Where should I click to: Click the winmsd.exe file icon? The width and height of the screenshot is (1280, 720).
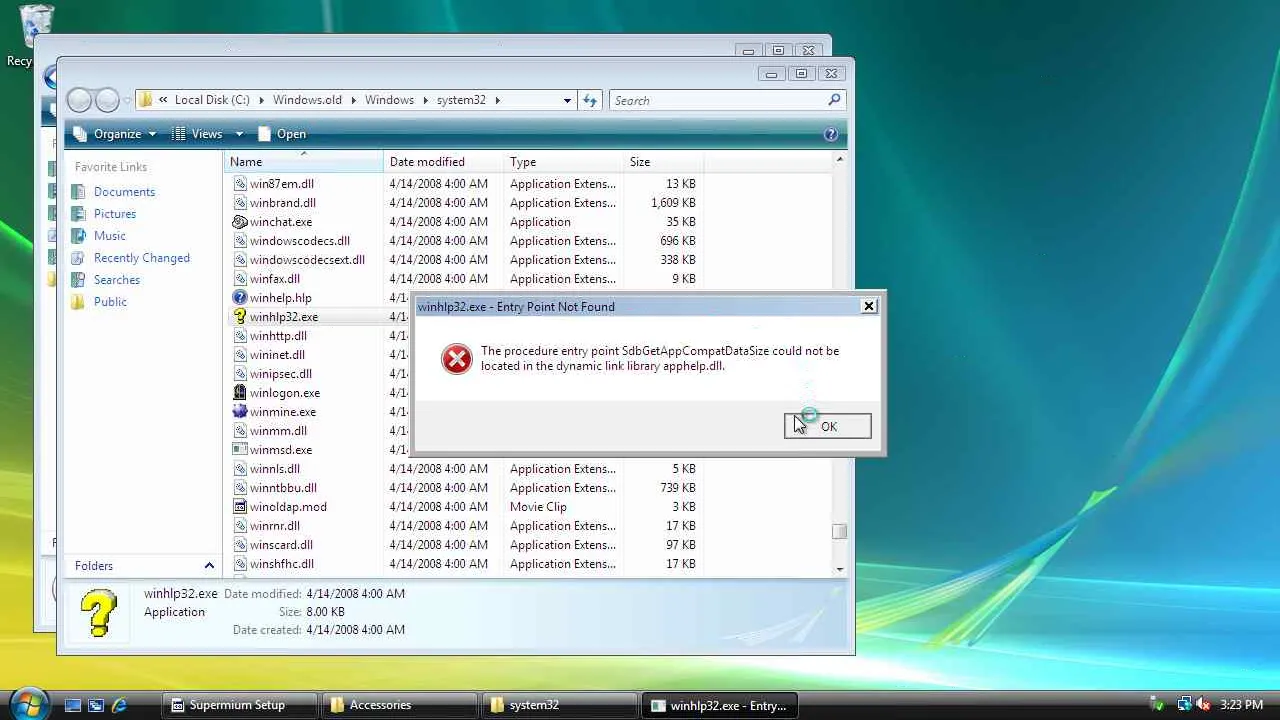pyautogui.click(x=239, y=450)
